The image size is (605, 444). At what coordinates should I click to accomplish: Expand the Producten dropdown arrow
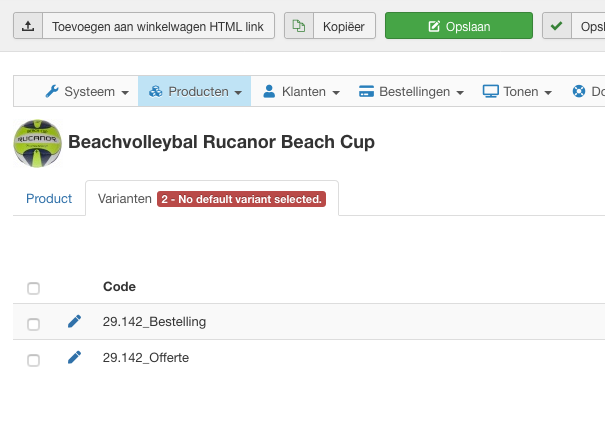click(x=238, y=93)
